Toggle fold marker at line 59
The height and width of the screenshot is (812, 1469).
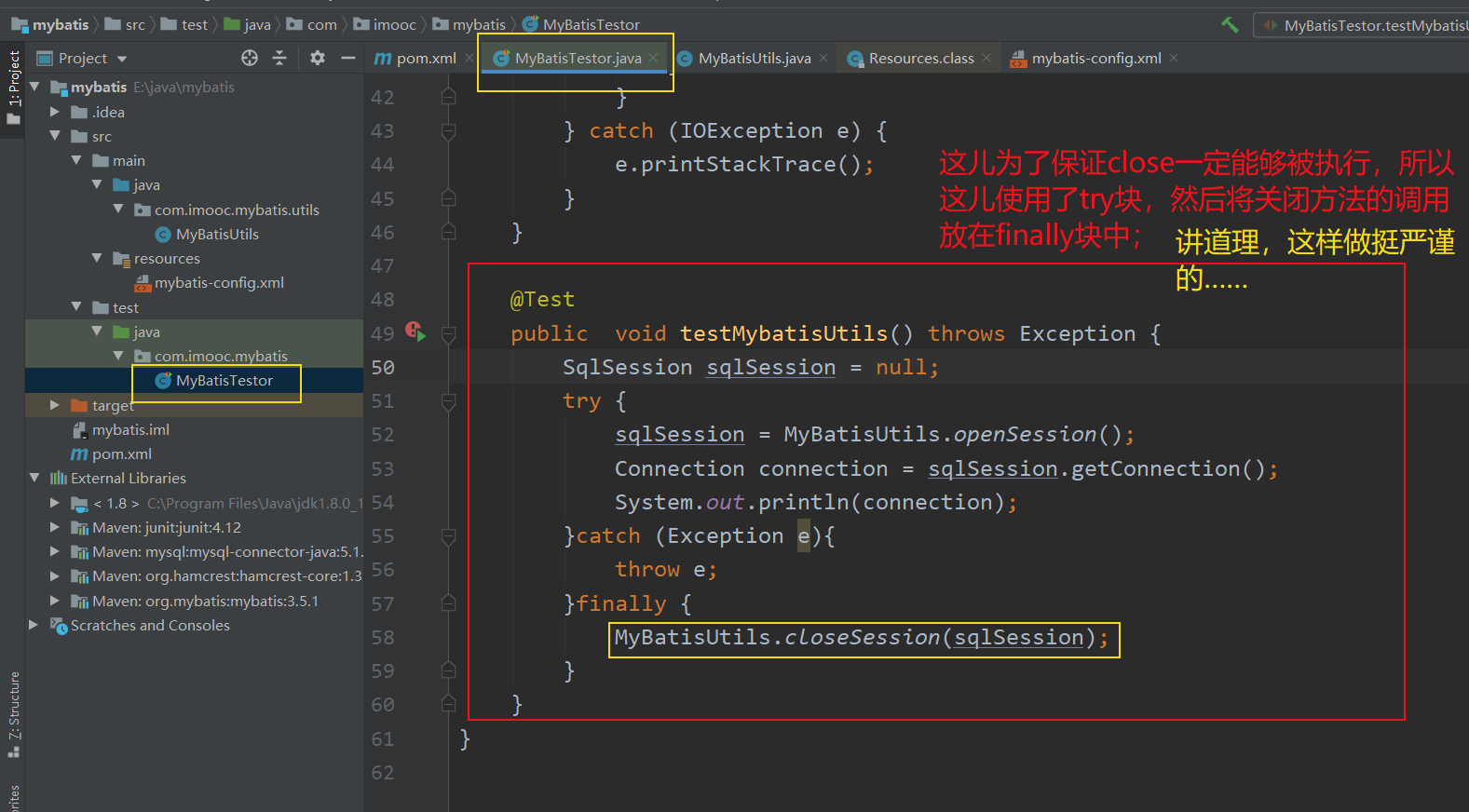(x=449, y=670)
